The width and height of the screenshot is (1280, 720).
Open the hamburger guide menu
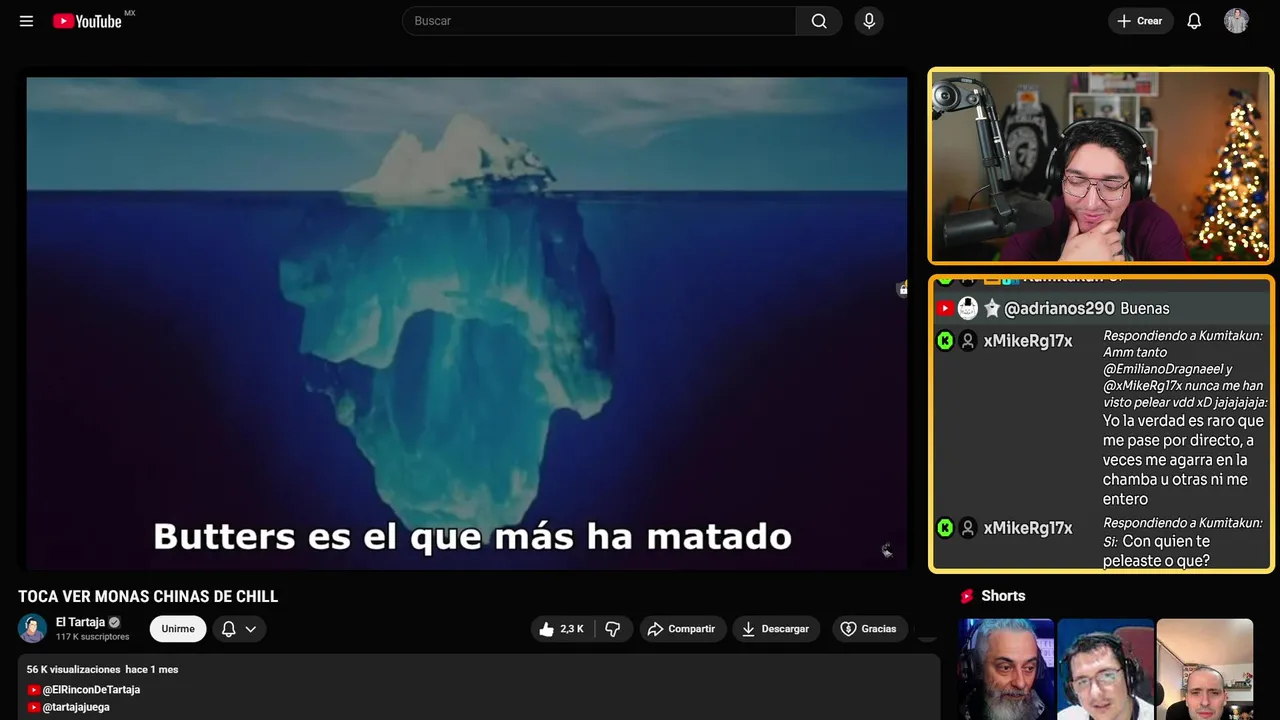point(26,21)
